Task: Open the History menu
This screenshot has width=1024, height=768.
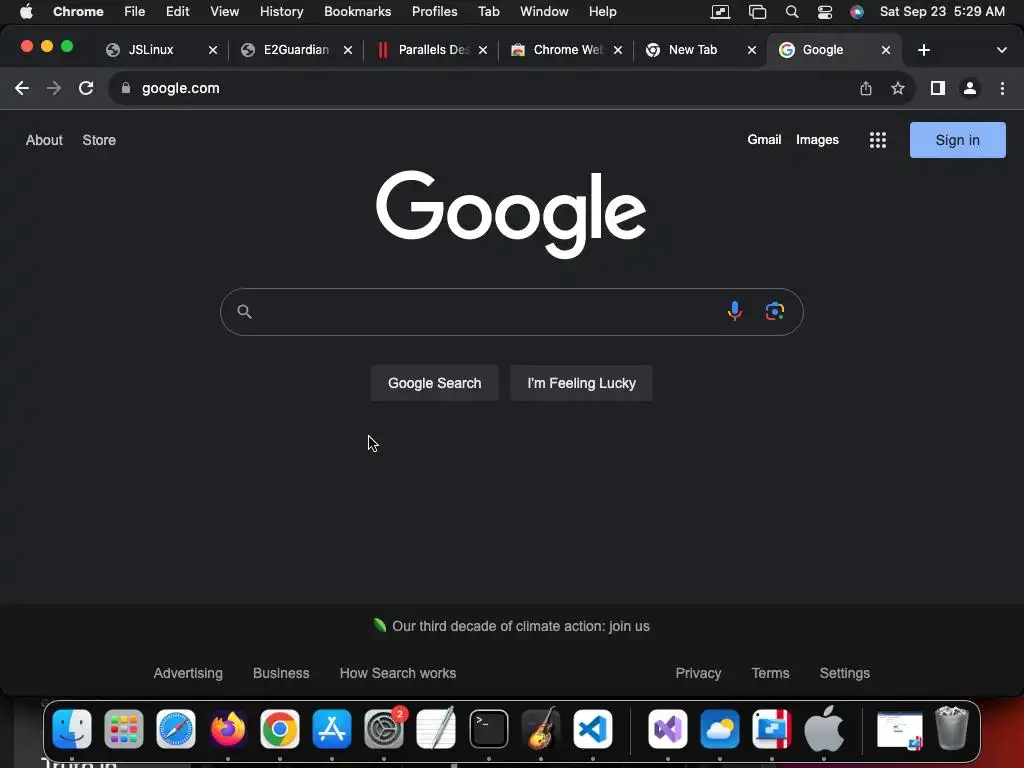Action: point(281,12)
